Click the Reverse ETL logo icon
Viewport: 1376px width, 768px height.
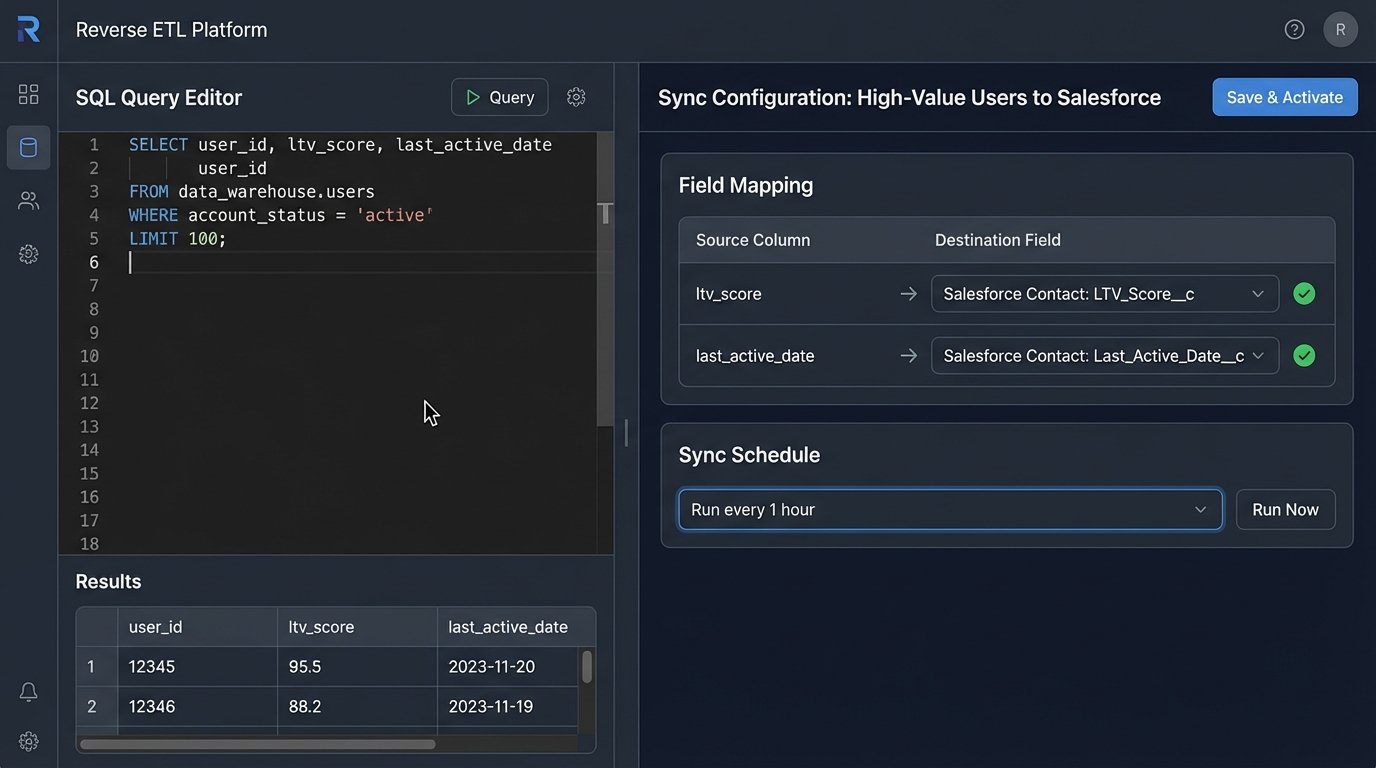coord(28,30)
